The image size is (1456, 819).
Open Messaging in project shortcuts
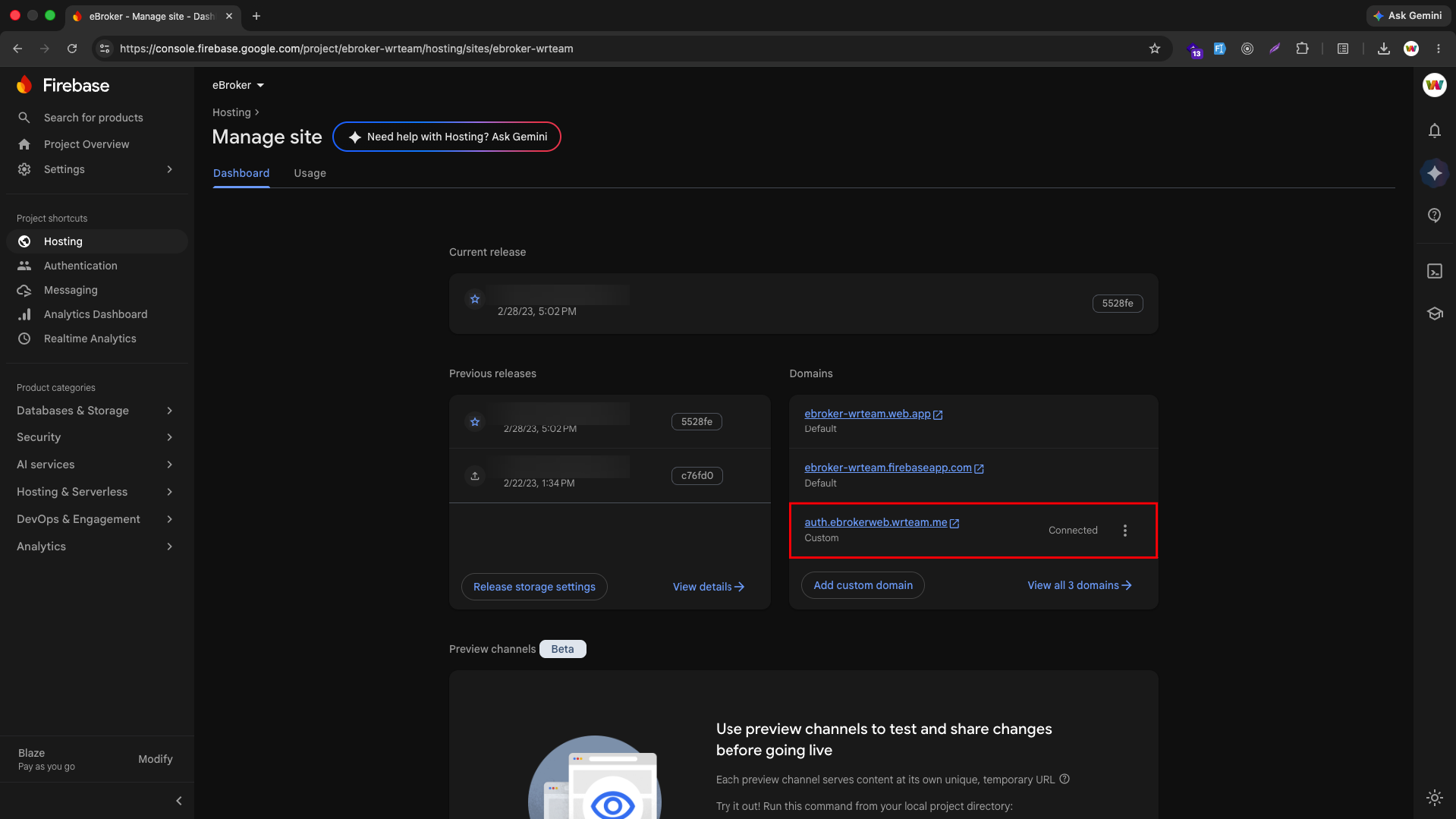97,290
